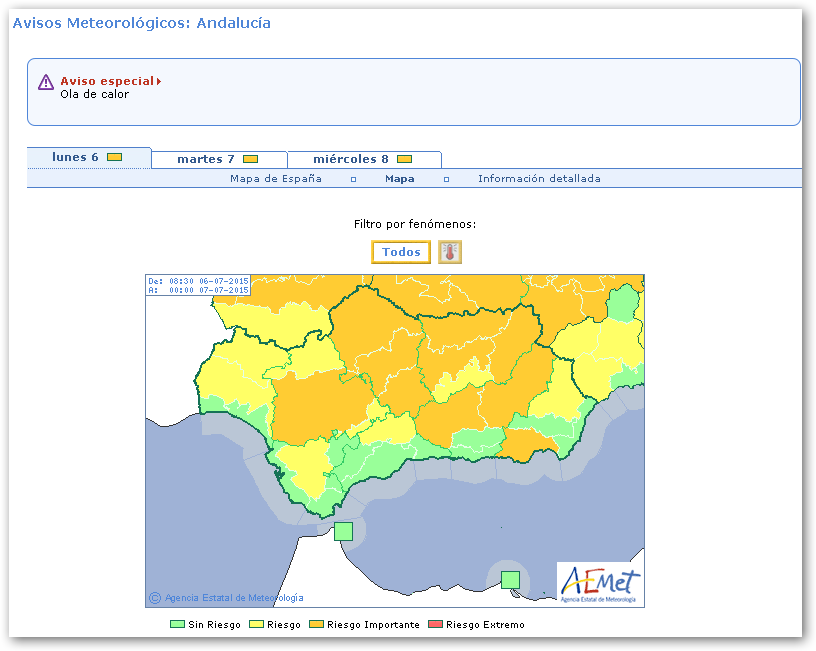Go to Mapa de España view
Viewport: 816px width, 651px height.
point(276,179)
